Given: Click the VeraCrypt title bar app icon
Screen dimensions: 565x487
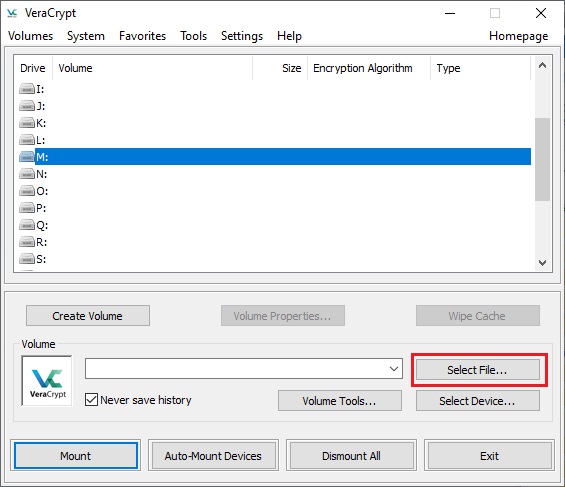Looking at the screenshot, I should pos(12,13).
